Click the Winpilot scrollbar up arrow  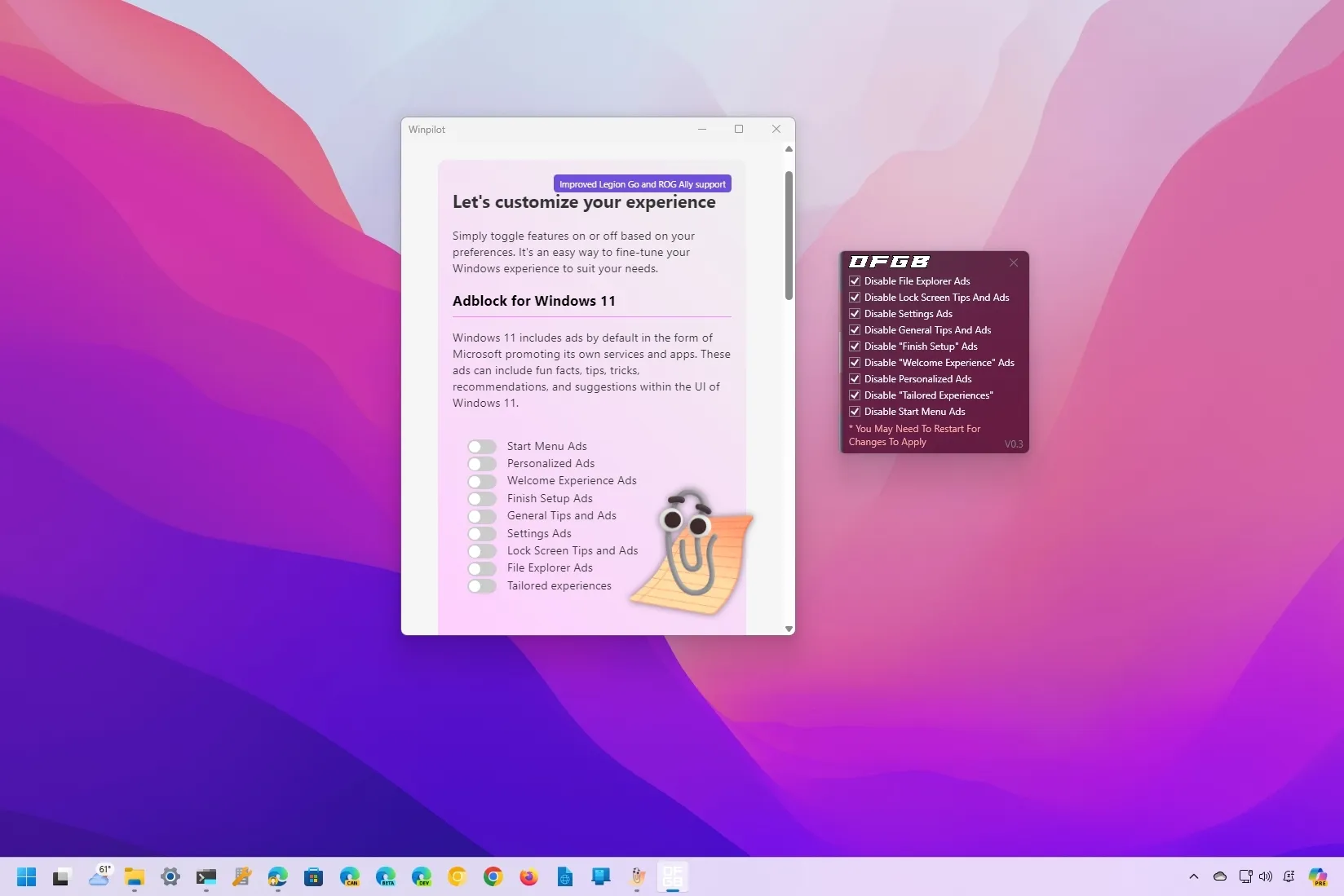tap(789, 149)
